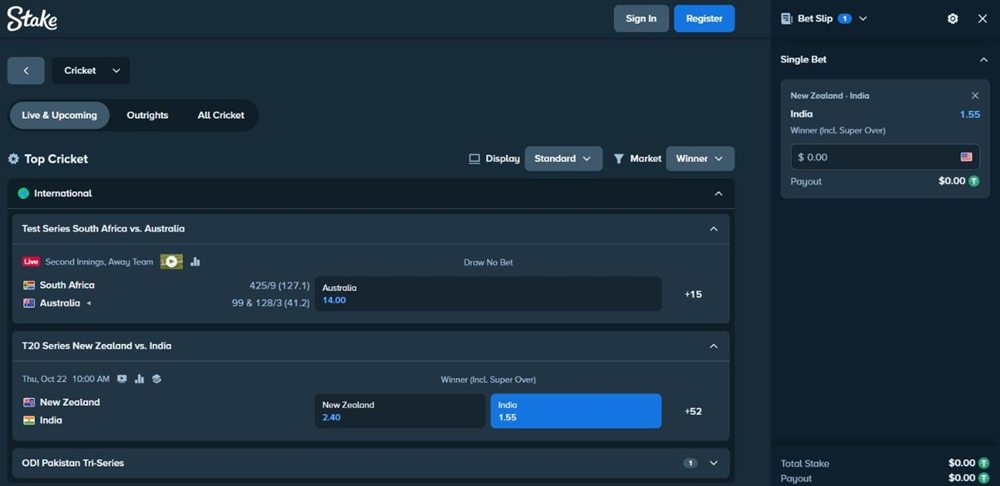Viewport: 1000px width, 486px height.
Task: Open the New Zealand team name link
Action: coord(70,402)
